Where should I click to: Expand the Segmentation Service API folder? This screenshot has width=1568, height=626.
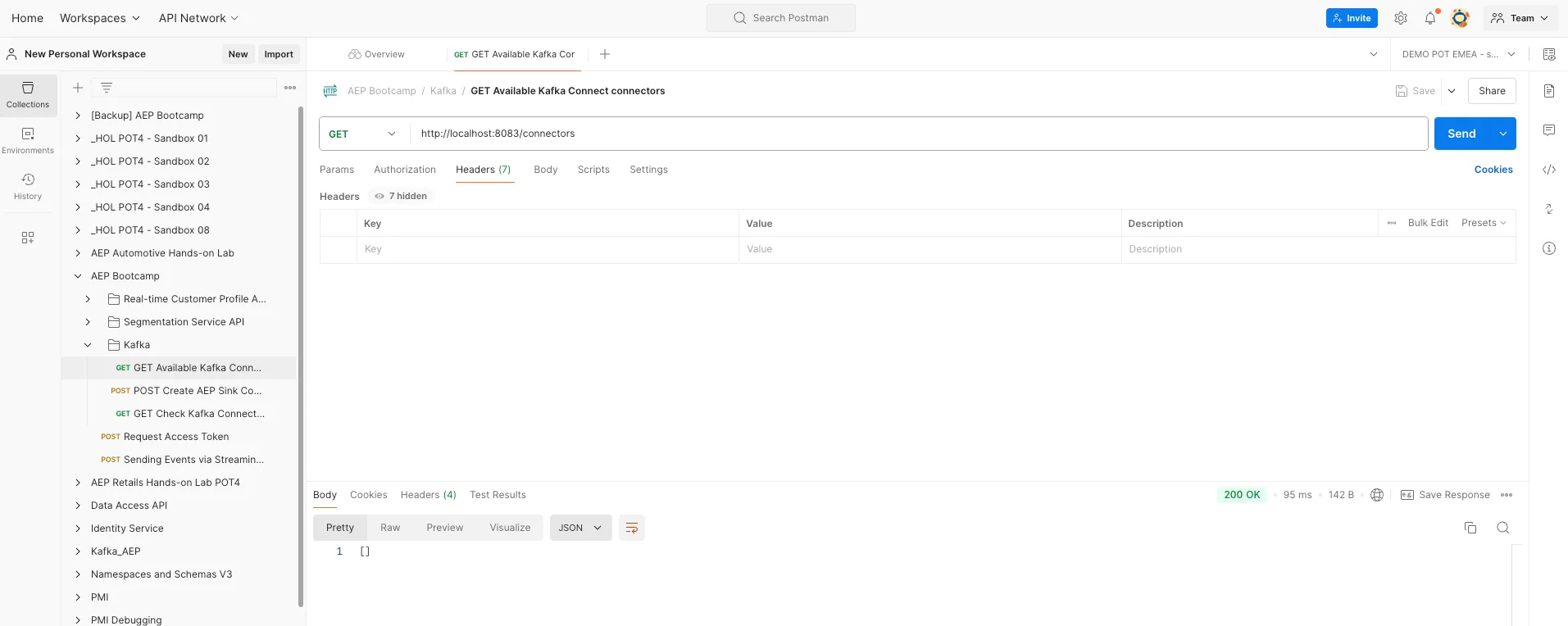point(88,322)
